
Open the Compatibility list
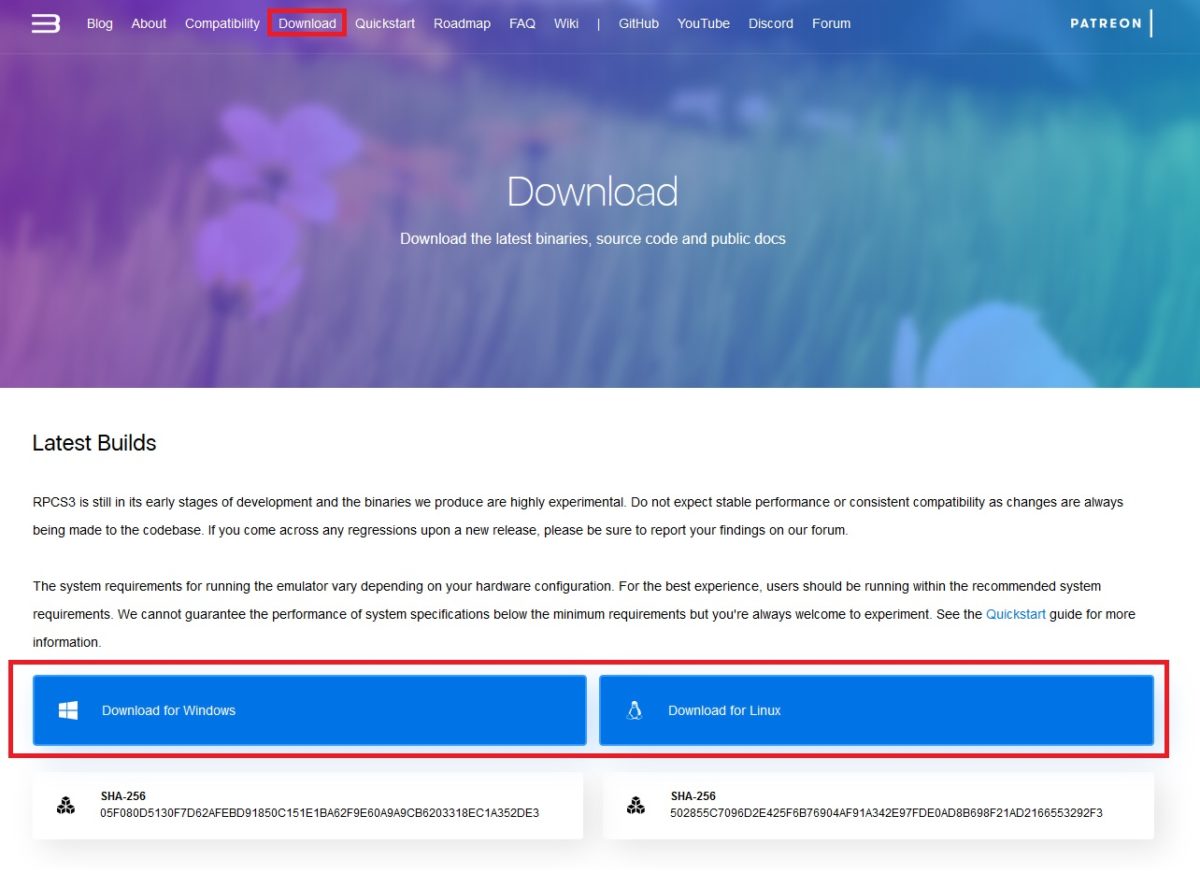pyautogui.click(x=222, y=23)
